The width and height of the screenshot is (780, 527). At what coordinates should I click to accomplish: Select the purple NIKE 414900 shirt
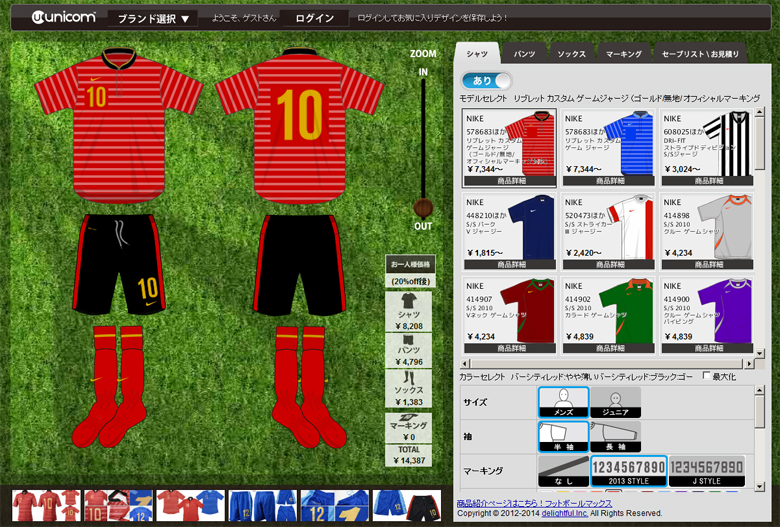[707, 315]
